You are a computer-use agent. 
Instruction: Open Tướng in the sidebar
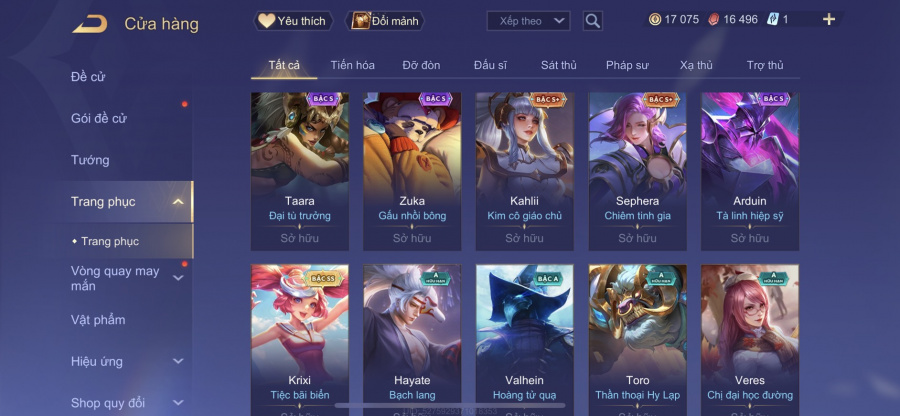click(90, 160)
